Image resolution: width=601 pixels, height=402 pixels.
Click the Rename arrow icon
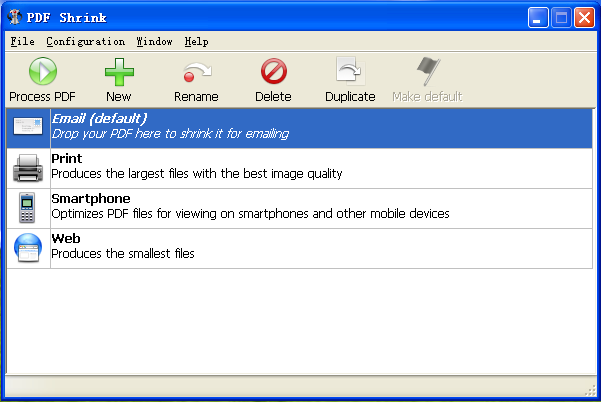(x=197, y=72)
